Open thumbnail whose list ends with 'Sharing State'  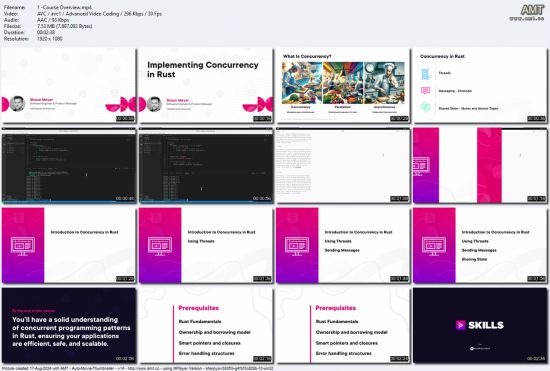click(480, 245)
